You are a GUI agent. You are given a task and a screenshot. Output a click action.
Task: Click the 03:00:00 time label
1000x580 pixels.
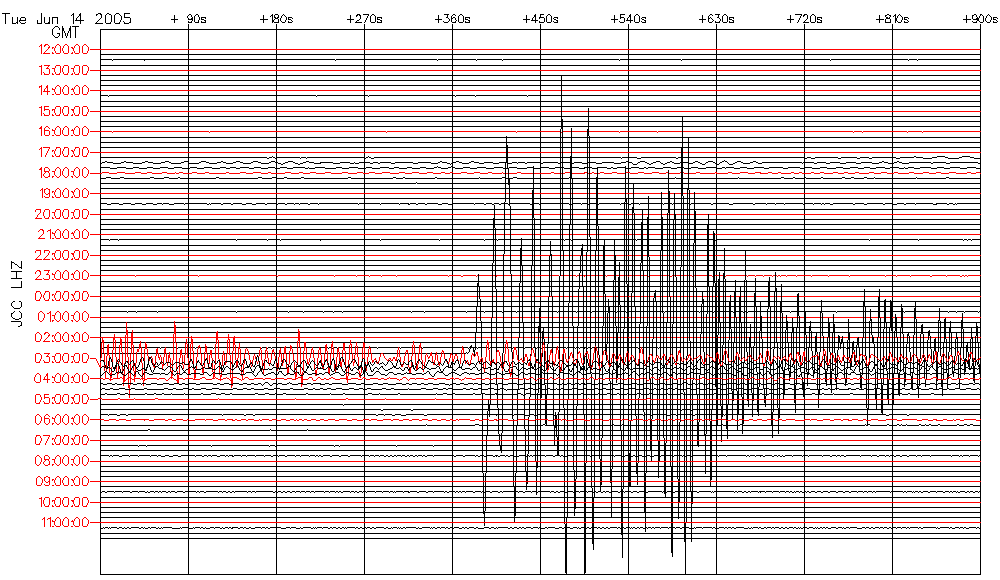click(62, 358)
